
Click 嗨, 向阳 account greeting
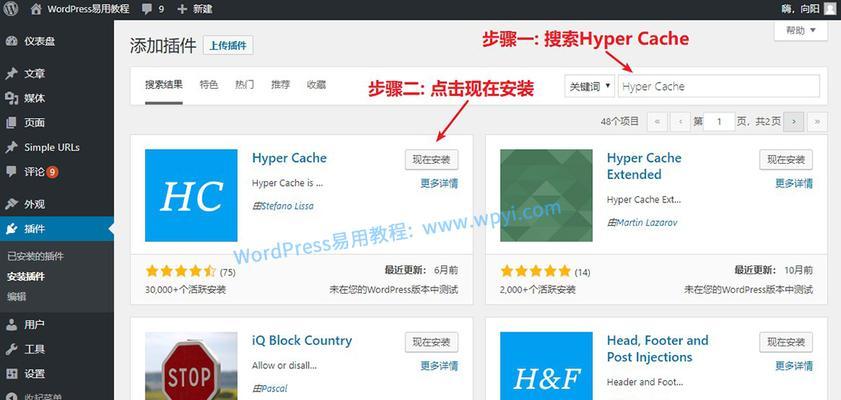[801, 9]
